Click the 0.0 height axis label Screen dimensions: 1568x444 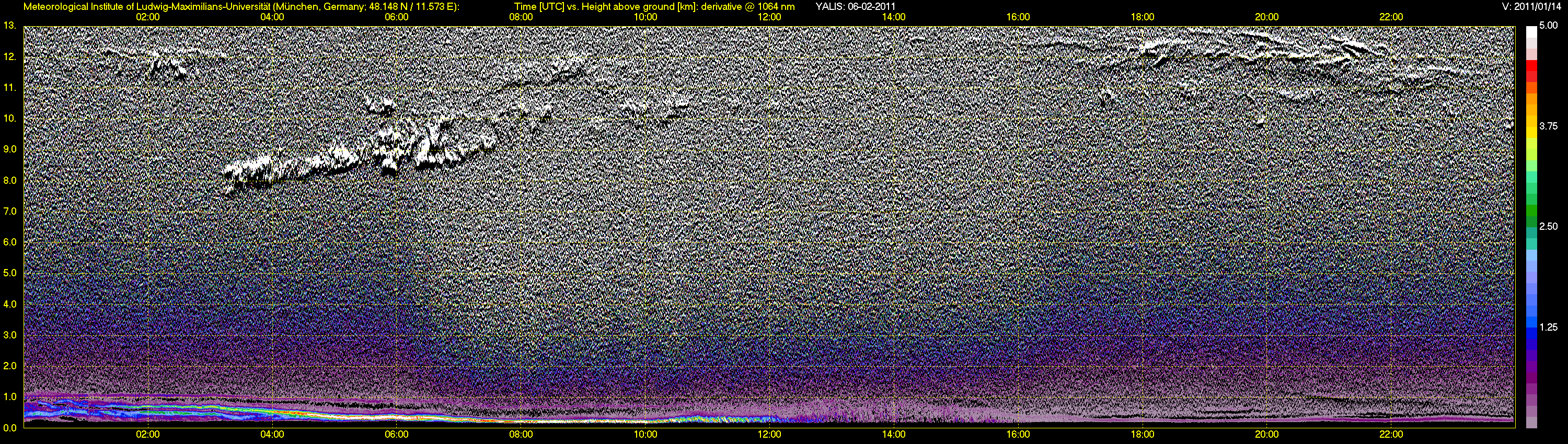(x=10, y=428)
